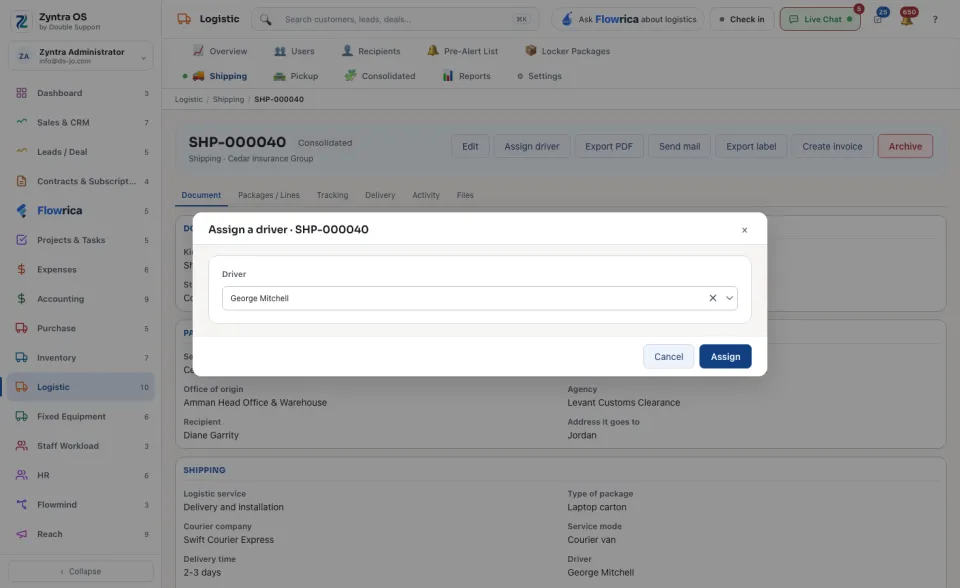Switch to the Packages / Lines tab

click(269, 195)
